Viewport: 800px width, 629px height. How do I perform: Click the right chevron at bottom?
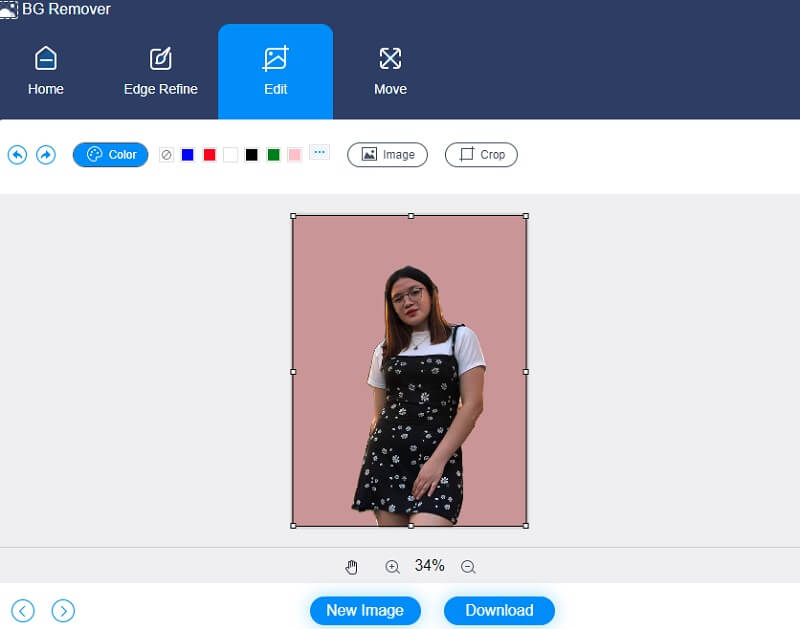coord(64,610)
